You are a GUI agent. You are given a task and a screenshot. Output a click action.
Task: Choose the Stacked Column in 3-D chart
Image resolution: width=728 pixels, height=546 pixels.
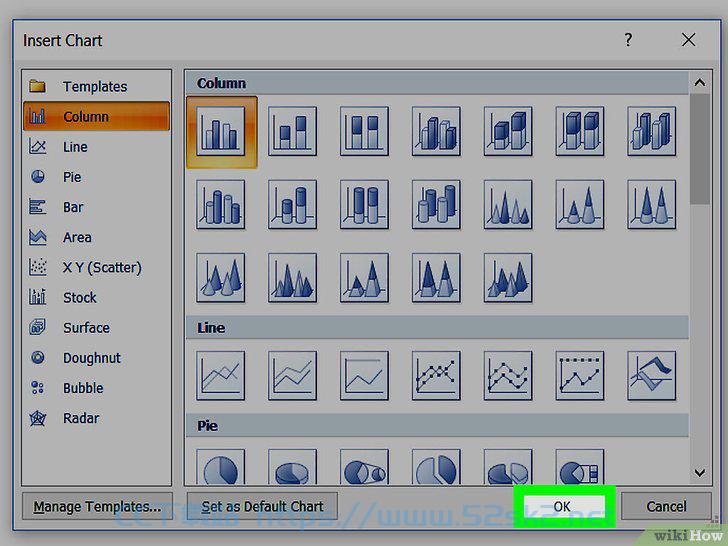click(508, 131)
